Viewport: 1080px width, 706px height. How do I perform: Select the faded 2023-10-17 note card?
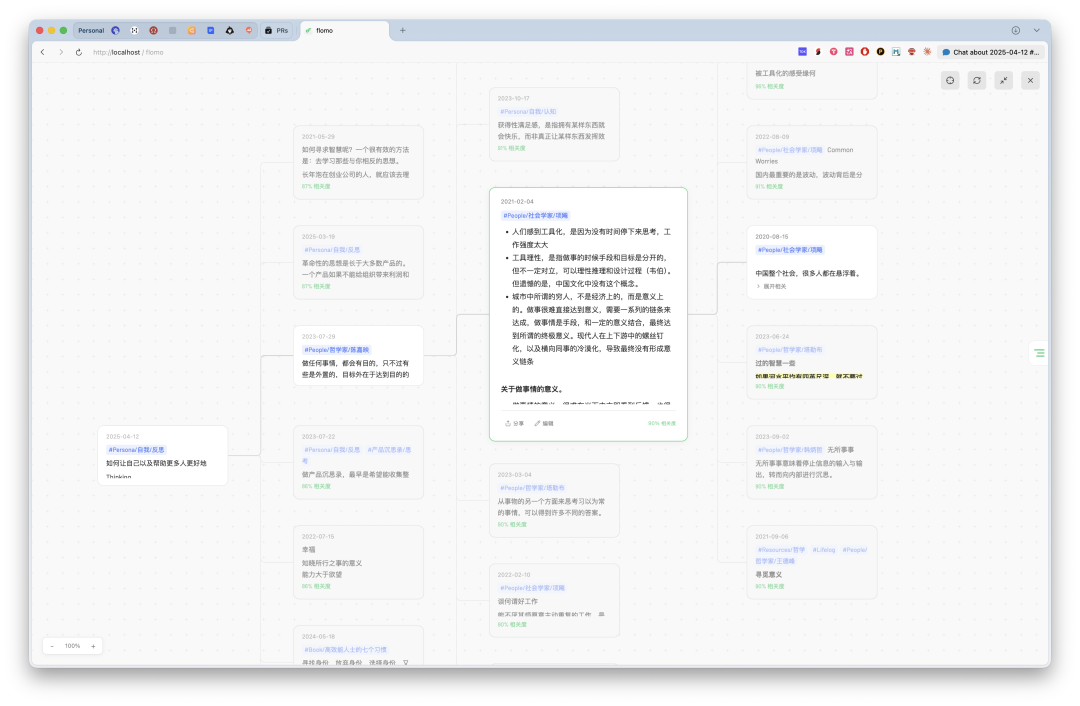tap(554, 124)
